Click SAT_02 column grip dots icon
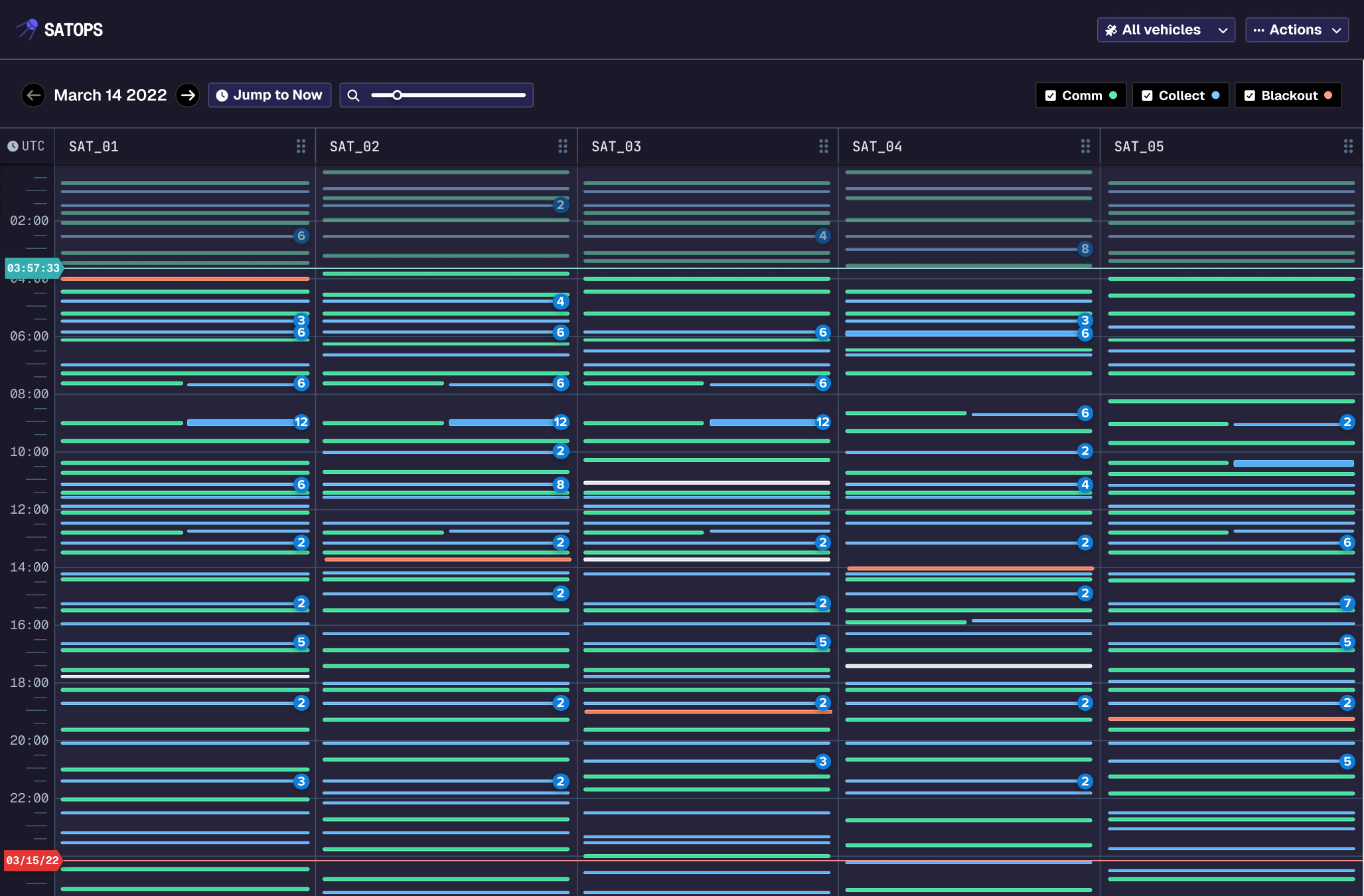This screenshot has height=896, width=1364. (x=562, y=146)
